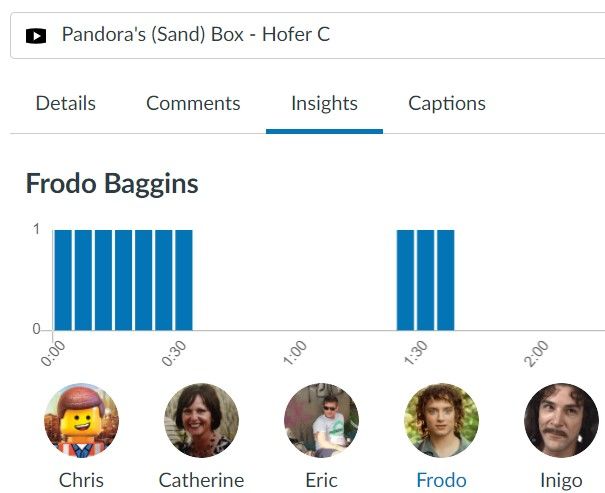Image resolution: width=605 pixels, height=493 pixels.
Task: Open the Details tab
Action: click(x=66, y=103)
